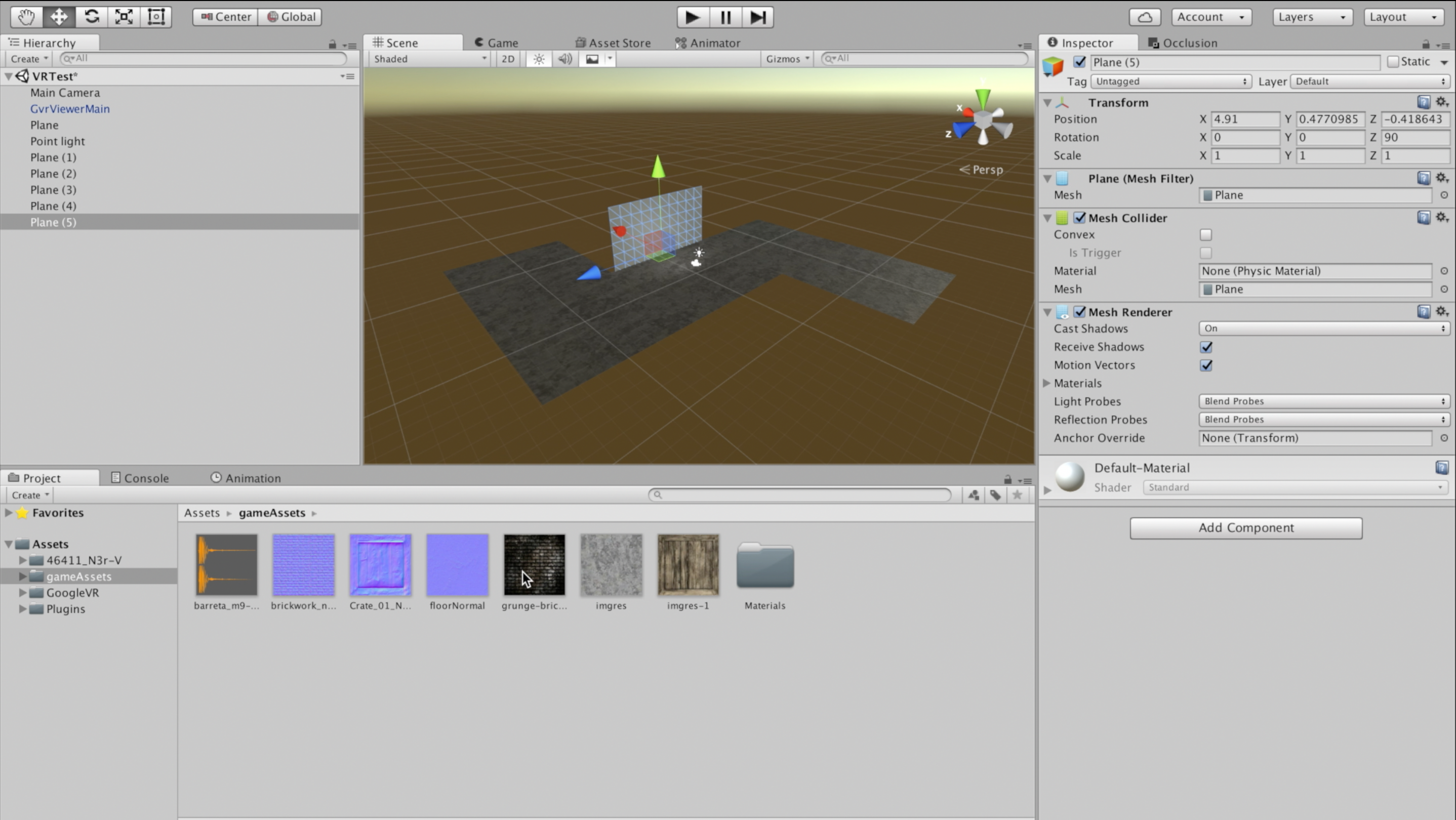The height and width of the screenshot is (820, 1456).
Task: Open the Console tab
Action: pos(146,477)
